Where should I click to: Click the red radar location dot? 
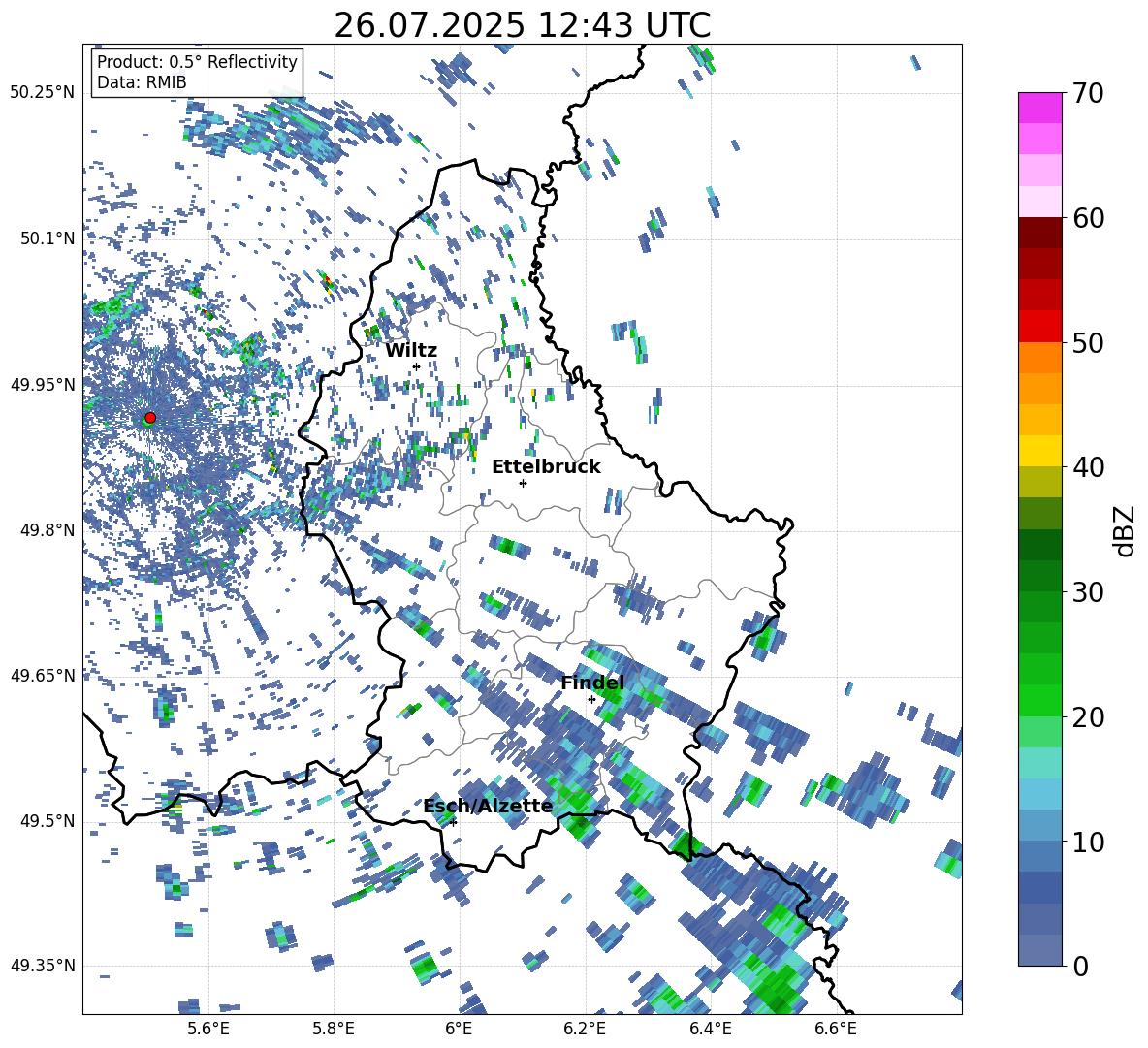pyautogui.click(x=150, y=418)
